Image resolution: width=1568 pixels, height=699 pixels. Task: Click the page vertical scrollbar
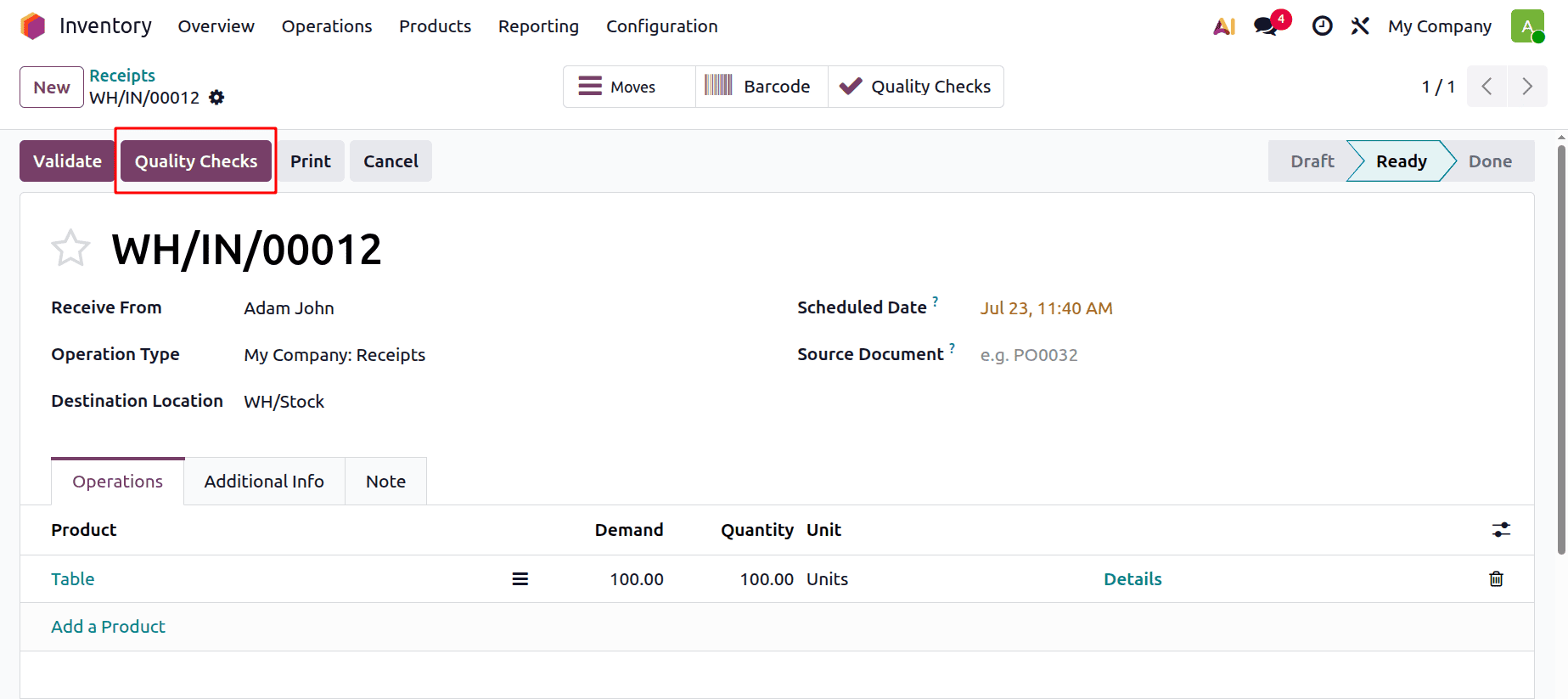pyautogui.click(x=1561, y=350)
